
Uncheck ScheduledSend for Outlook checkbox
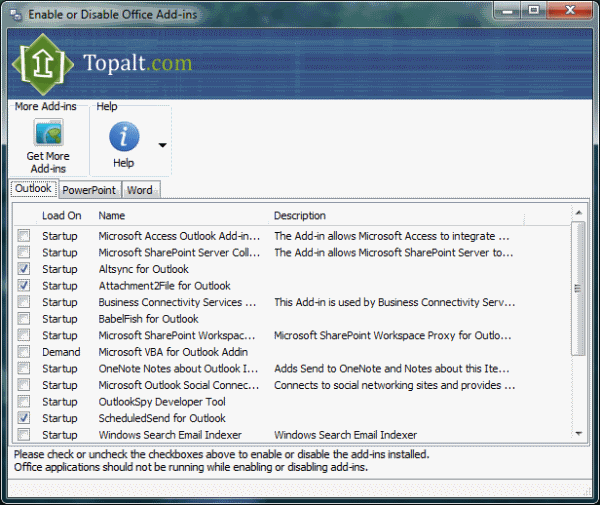(24, 418)
